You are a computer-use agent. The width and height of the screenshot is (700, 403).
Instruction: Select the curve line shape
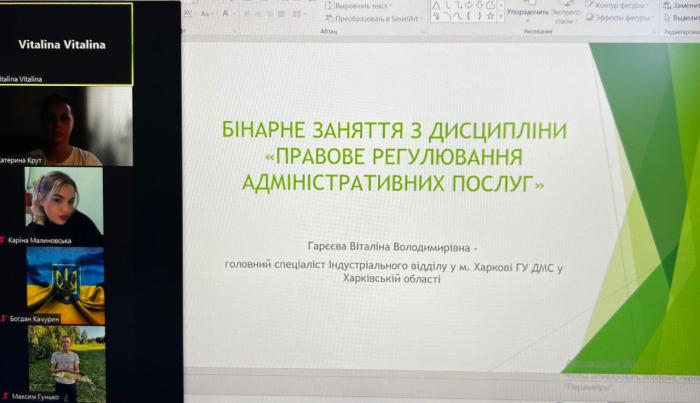[x=459, y=17]
